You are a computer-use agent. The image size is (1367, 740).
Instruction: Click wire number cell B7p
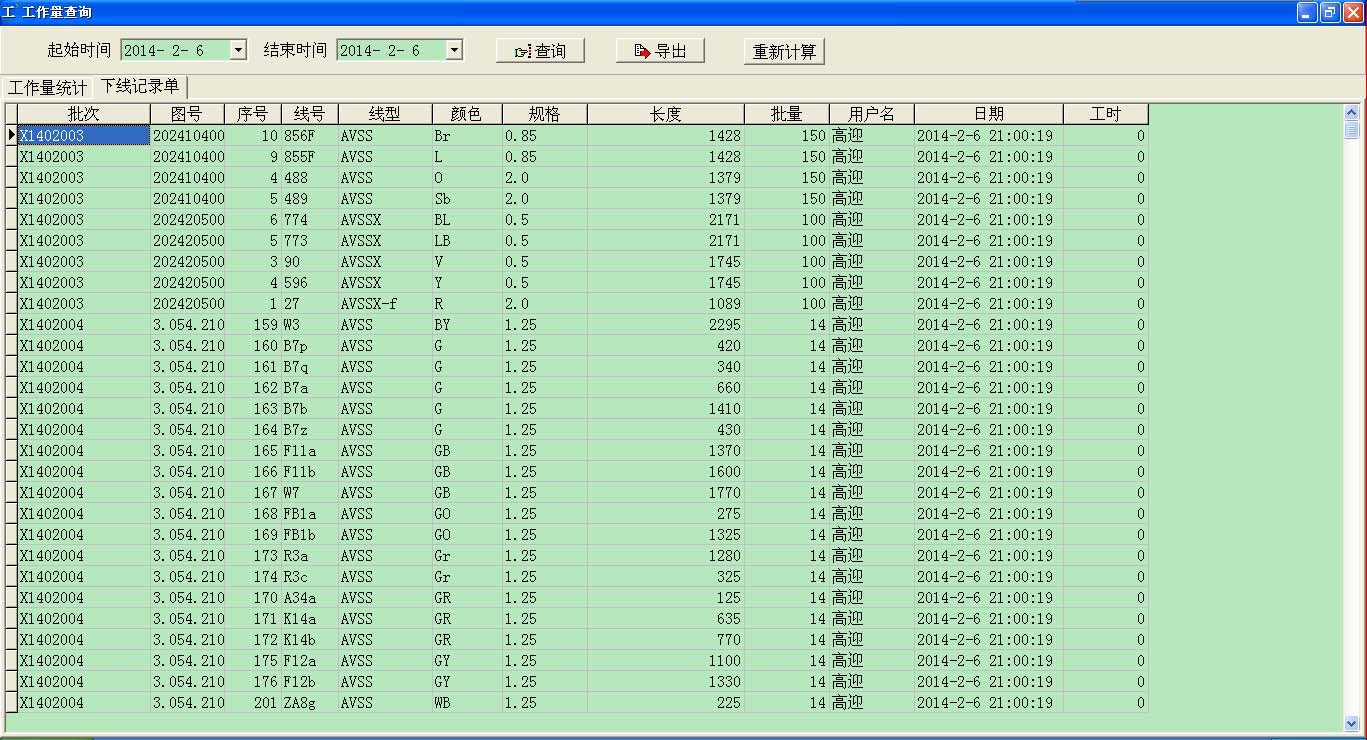(310, 345)
